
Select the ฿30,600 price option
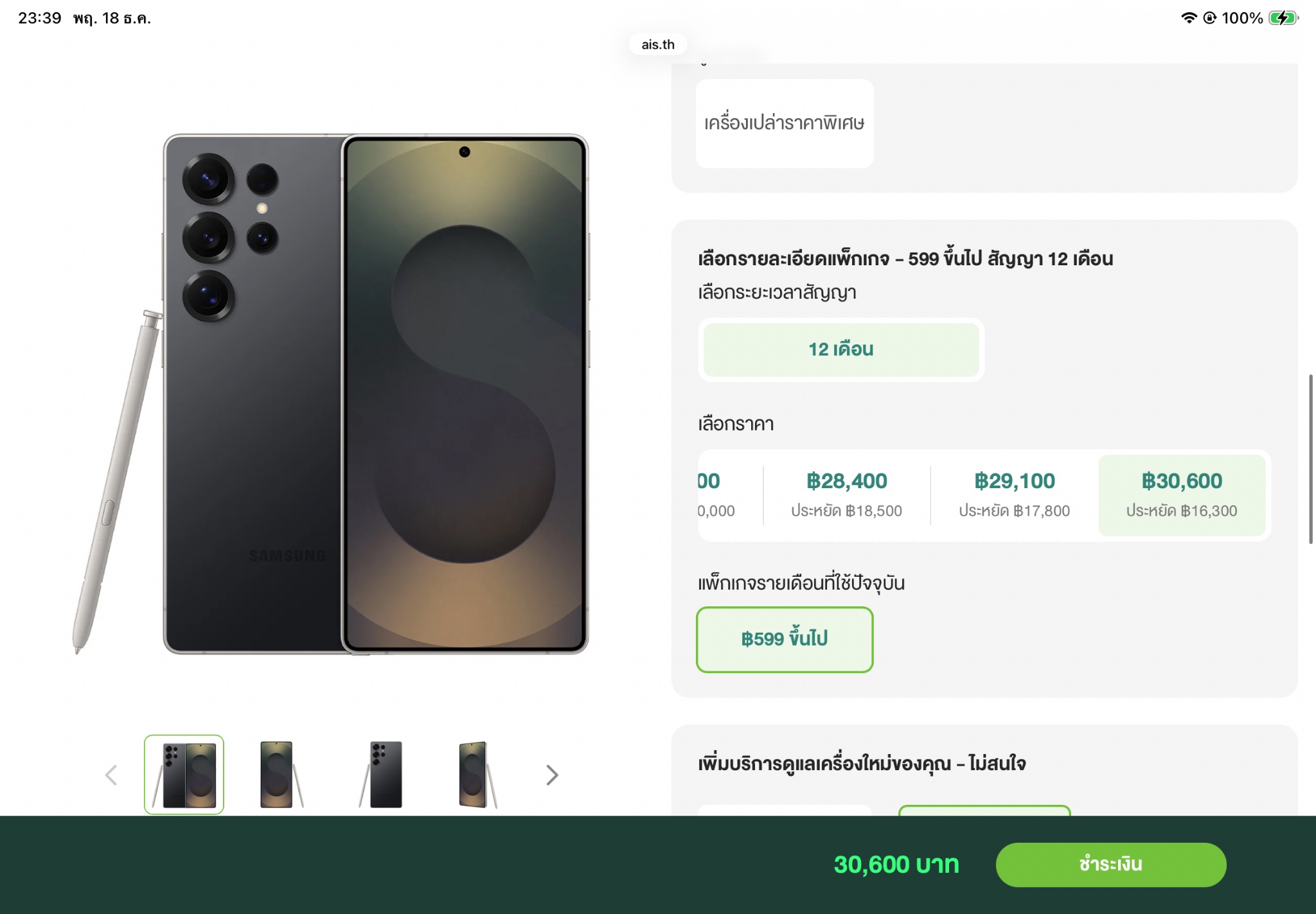1182,495
